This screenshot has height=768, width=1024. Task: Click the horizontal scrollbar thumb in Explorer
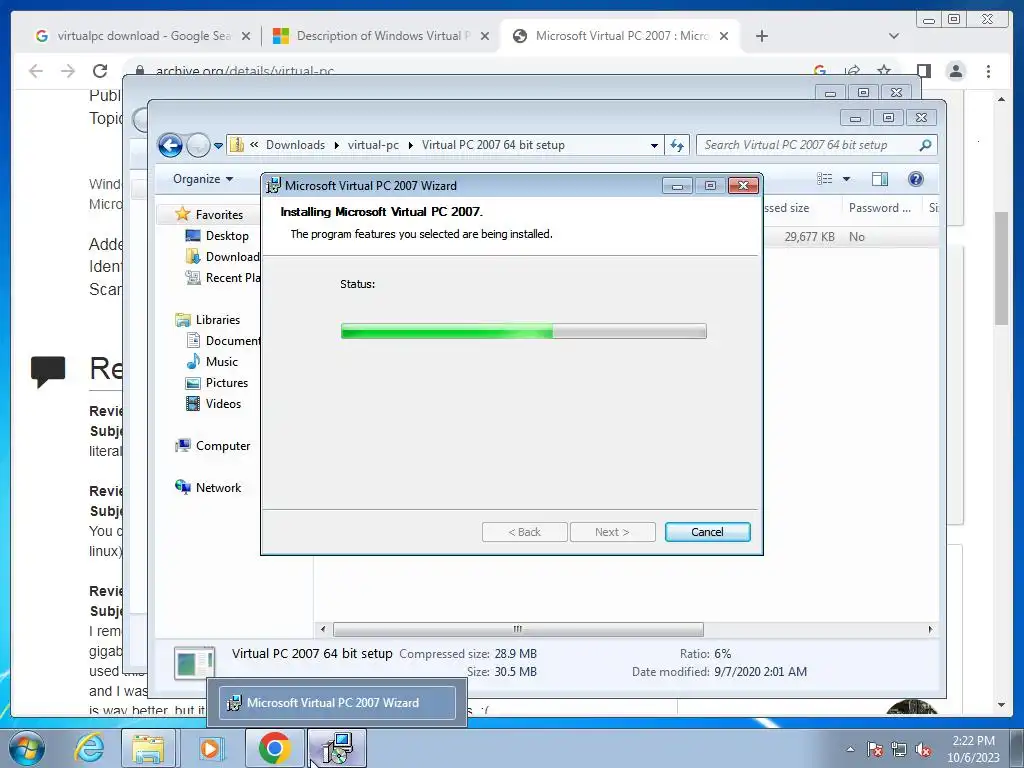point(518,630)
